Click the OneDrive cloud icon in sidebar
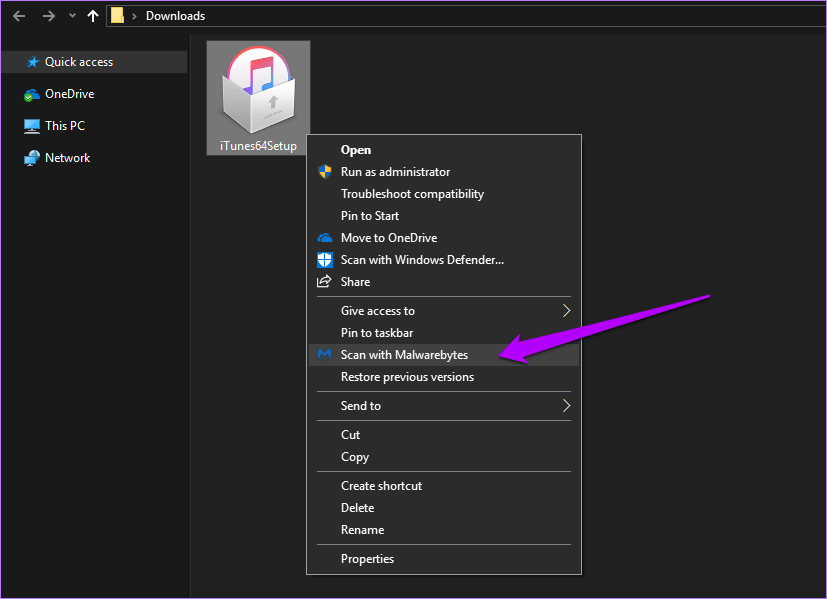This screenshot has width=827, height=599. coord(32,95)
